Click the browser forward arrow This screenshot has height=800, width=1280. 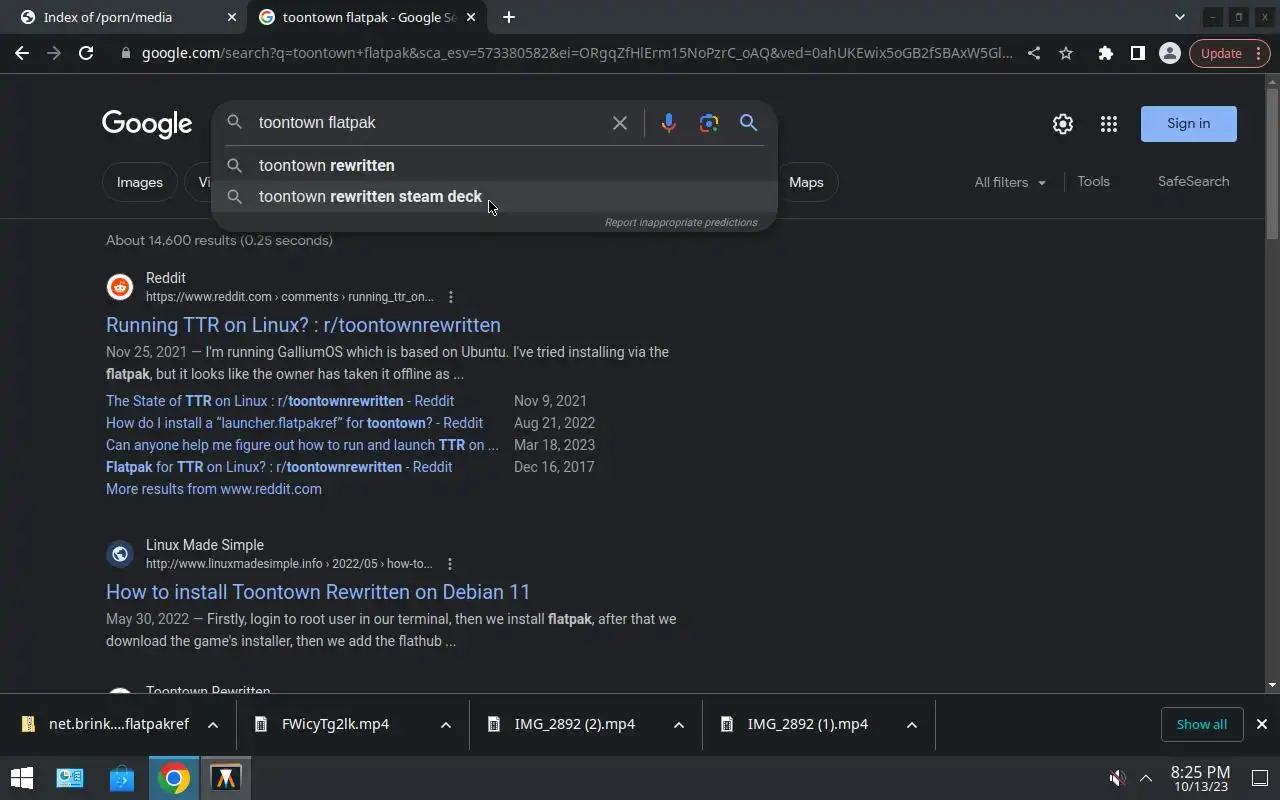coord(54,53)
